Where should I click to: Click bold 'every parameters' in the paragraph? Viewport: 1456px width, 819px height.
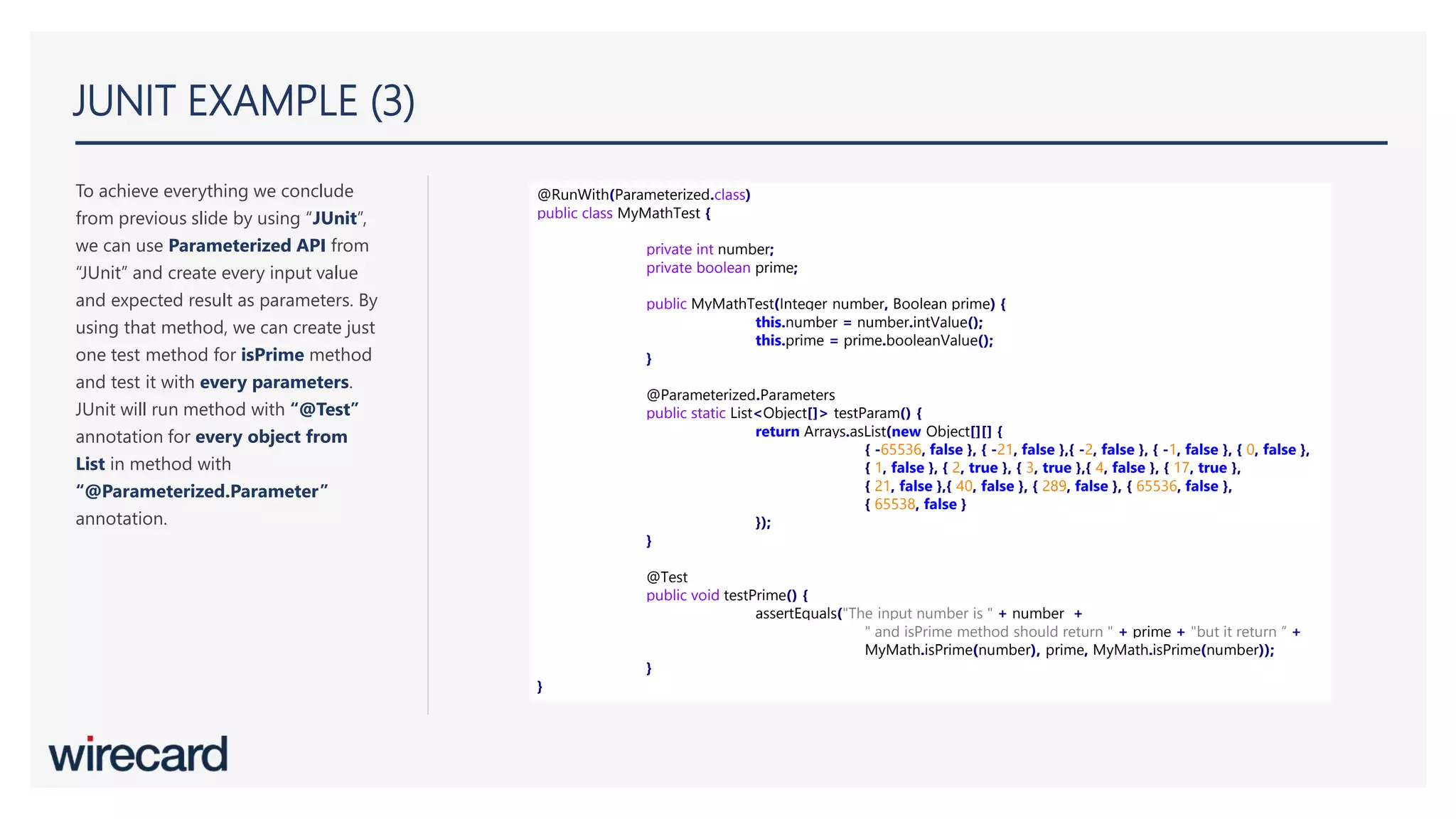274,382
